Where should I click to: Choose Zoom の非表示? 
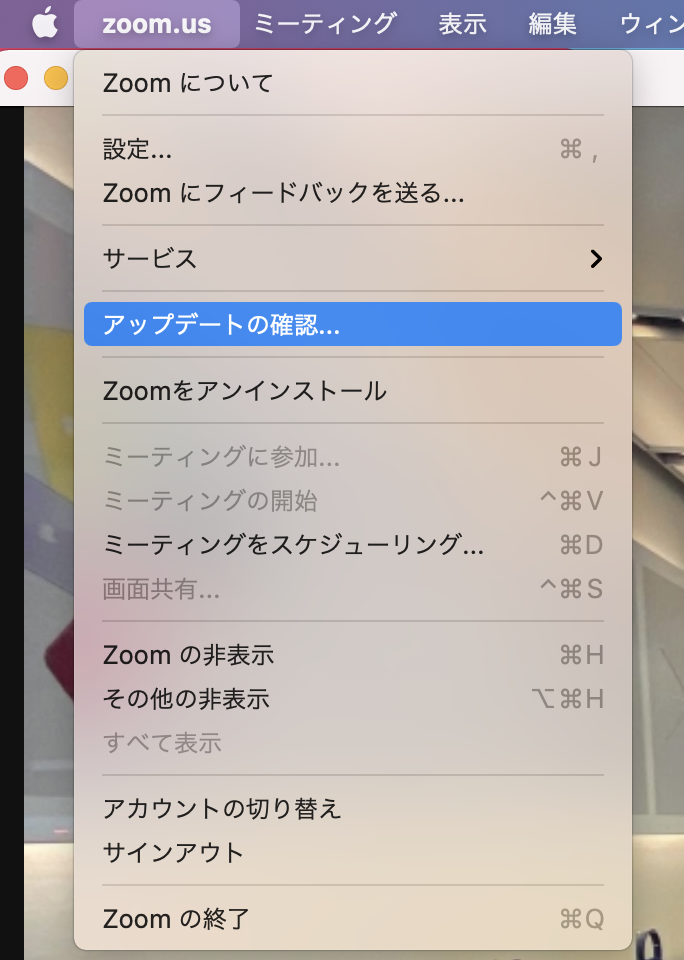pos(353,654)
